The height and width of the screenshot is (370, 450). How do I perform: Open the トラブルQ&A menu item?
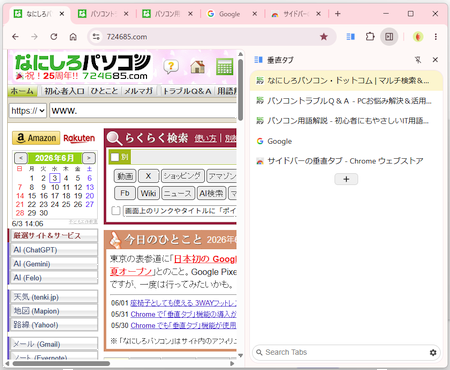(187, 91)
